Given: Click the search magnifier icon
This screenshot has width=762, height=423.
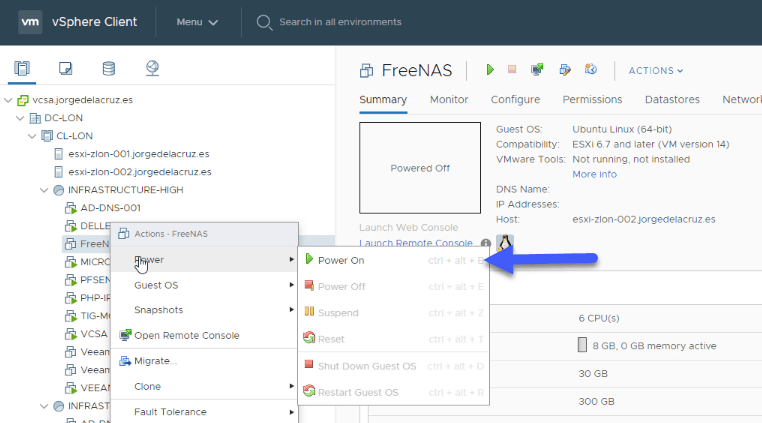Looking at the screenshot, I should coord(264,22).
